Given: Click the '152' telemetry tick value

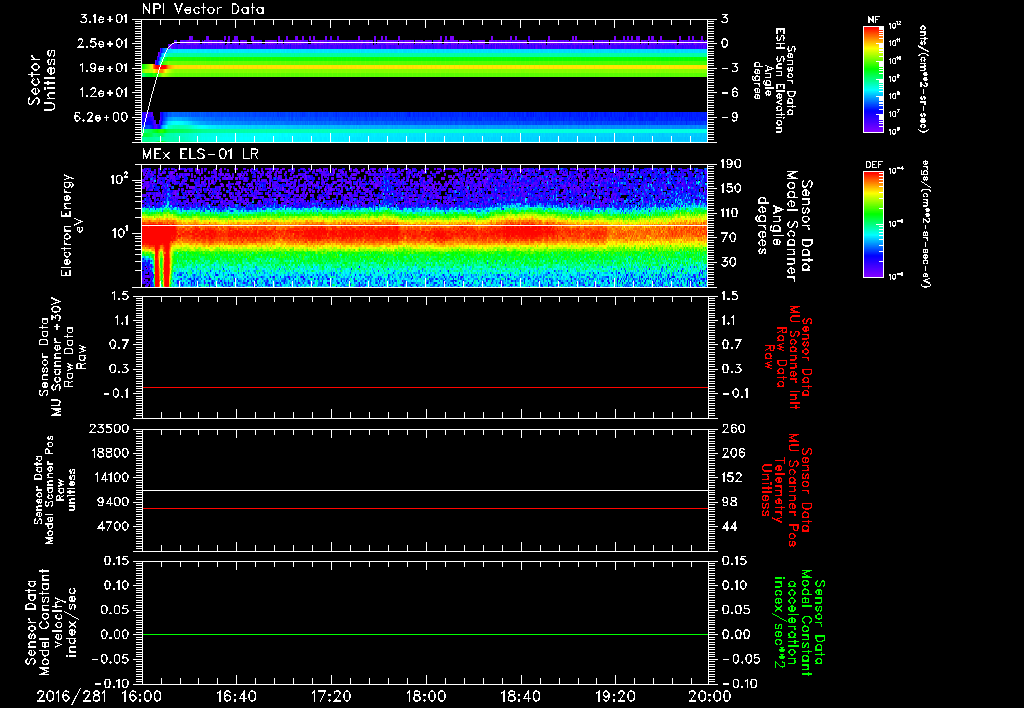Looking at the screenshot, I should [x=732, y=477].
